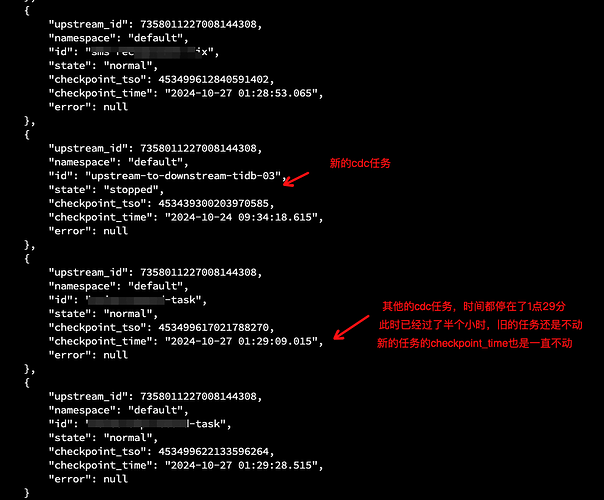The height and width of the screenshot is (500, 604).
Task: Click the "stopped" state value
Action: click(131, 190)
